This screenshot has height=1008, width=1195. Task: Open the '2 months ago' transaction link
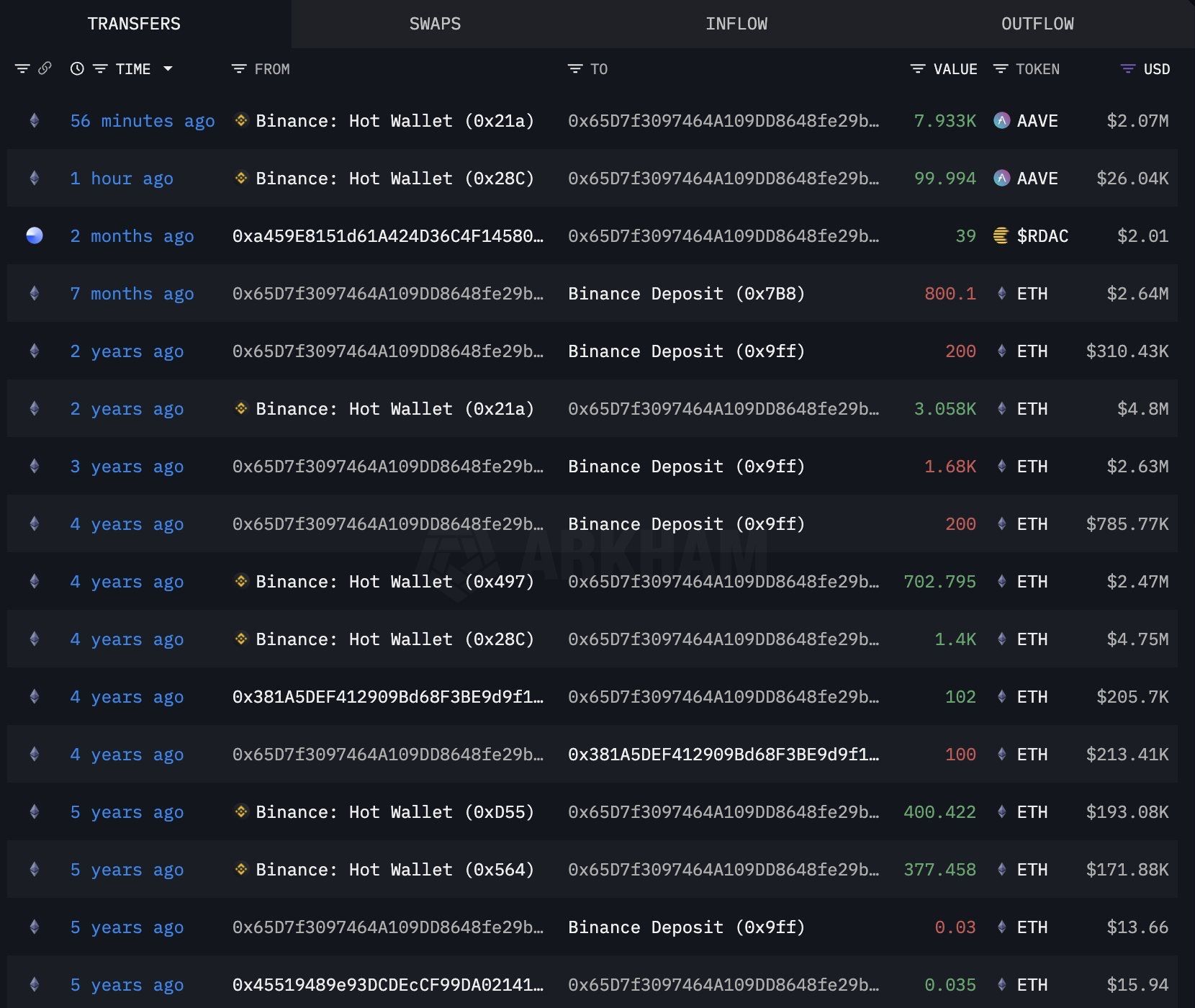pyautogui.click(x=132, y=236)
